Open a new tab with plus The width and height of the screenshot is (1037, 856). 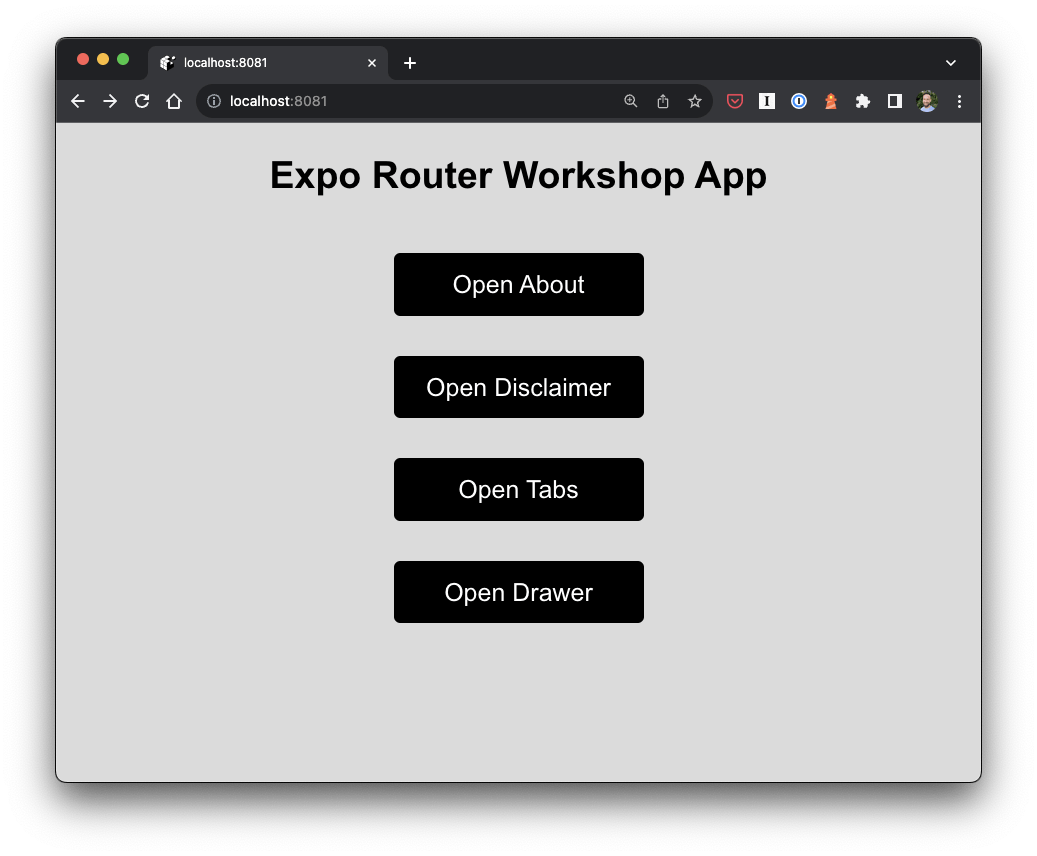410,63
